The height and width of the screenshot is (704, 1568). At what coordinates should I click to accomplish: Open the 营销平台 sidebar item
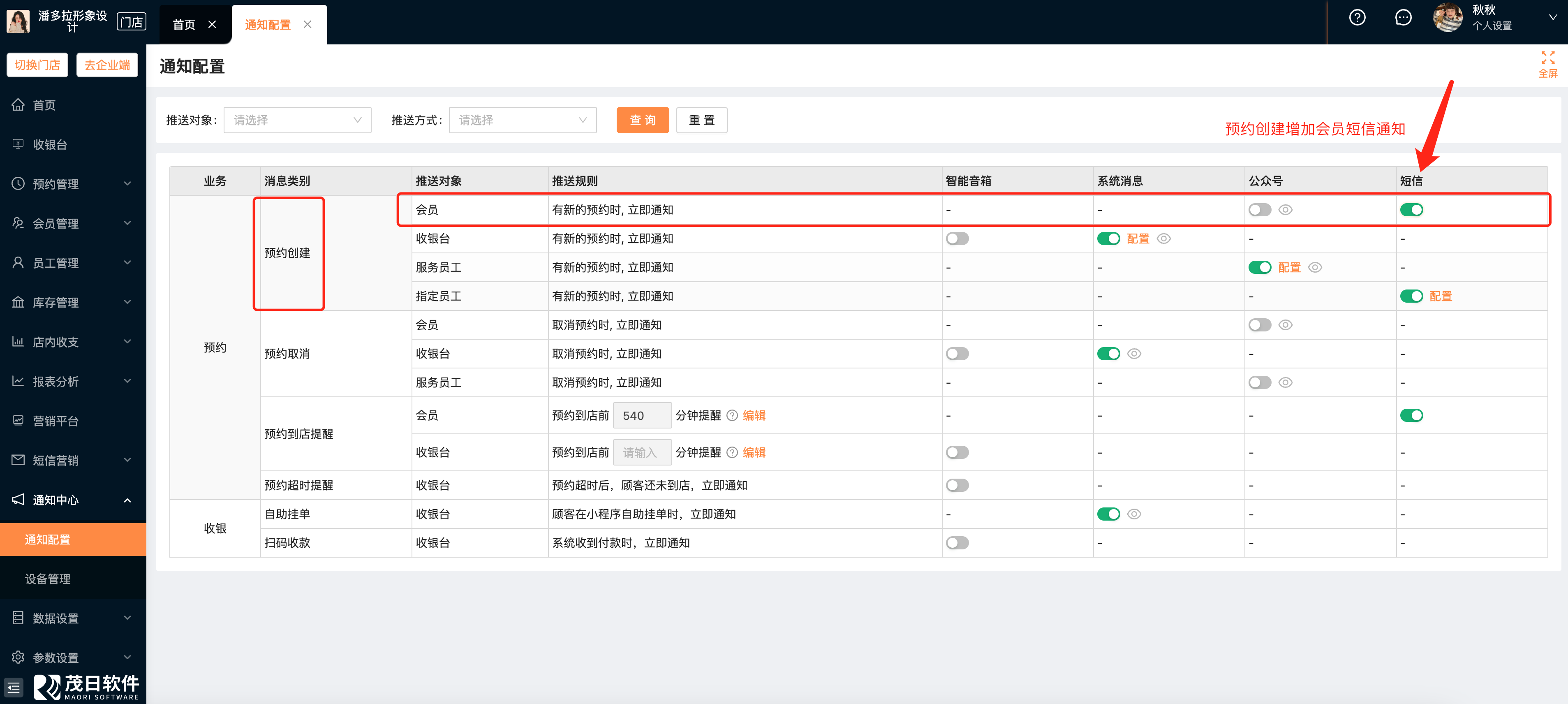55,421
